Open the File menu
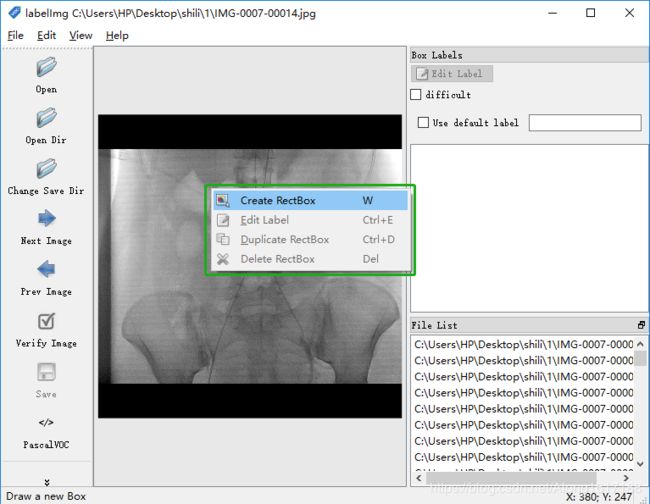This screenshot has height=504, width=650. click(x=15, y=36)
